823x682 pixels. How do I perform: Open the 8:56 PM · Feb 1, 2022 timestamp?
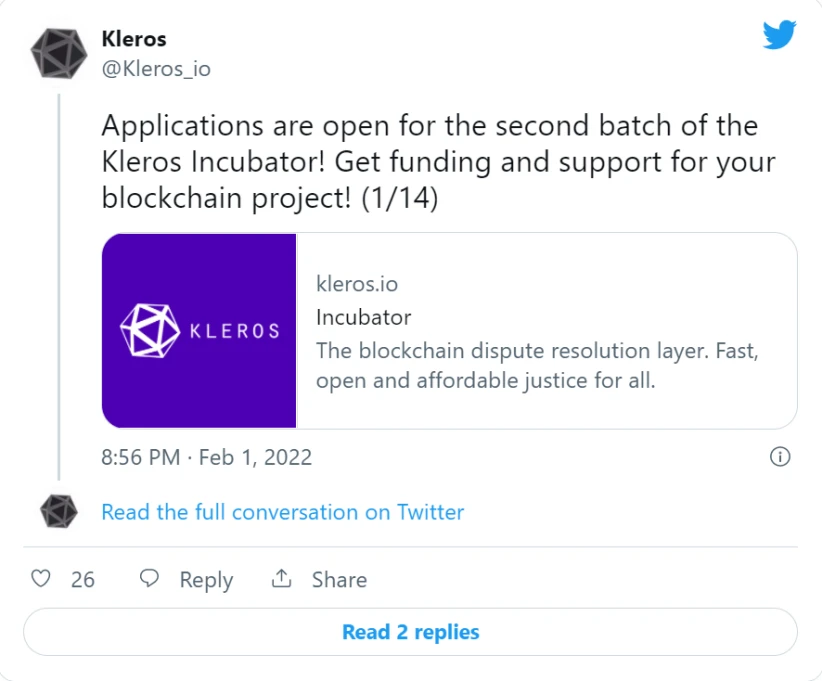tap(206, 457)
